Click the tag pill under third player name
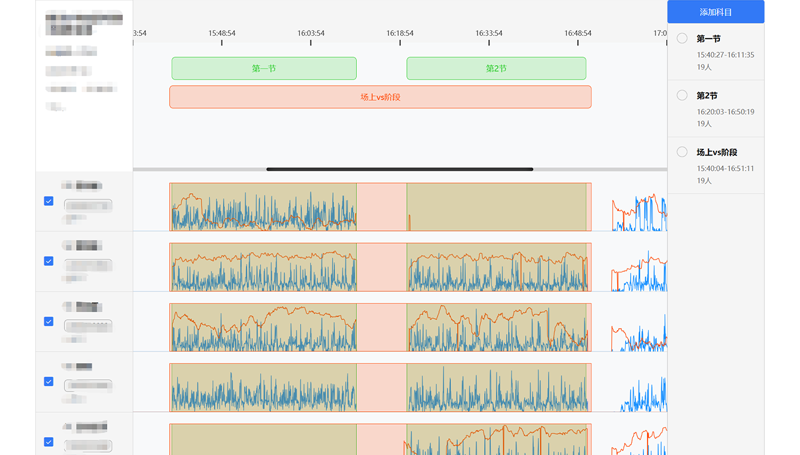This screenshot has height=455, width=800. click(x=88, y=325)
